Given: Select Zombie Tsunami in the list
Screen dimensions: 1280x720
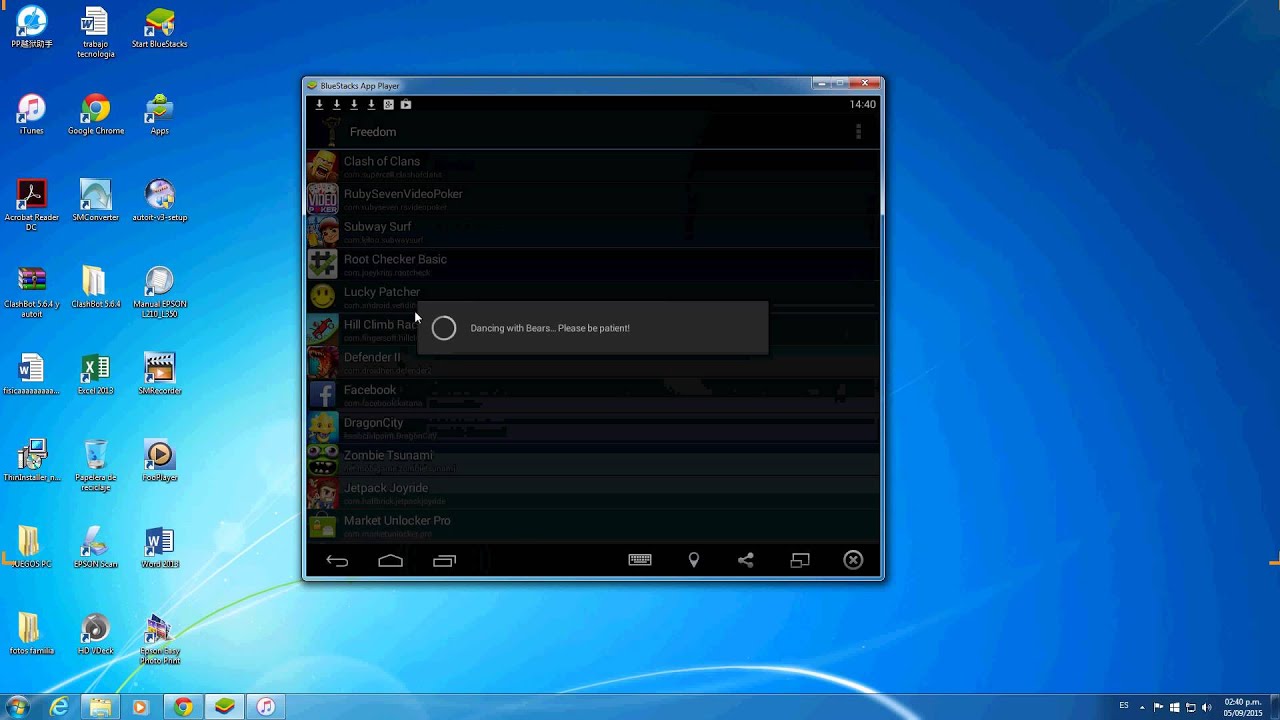Looking at the screenshot, I should tap(593, 460).
